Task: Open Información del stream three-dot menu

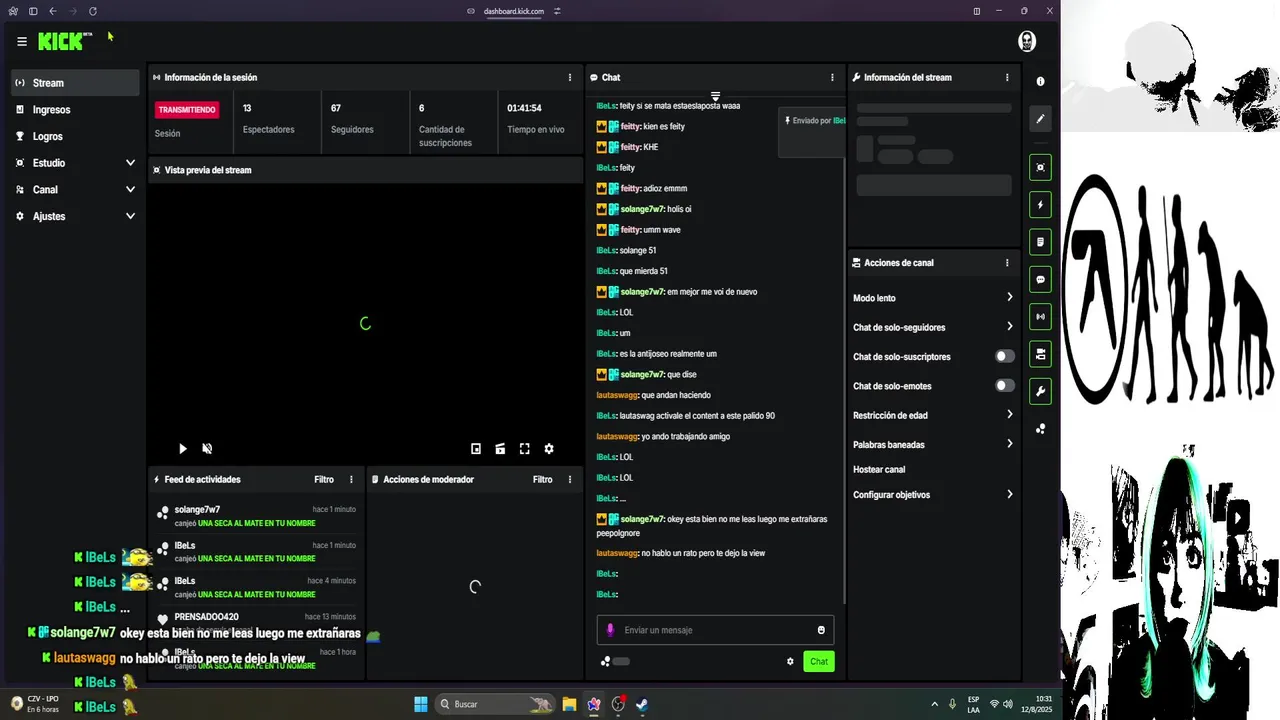Action: pyautogui.click(x=1007, y=77)
